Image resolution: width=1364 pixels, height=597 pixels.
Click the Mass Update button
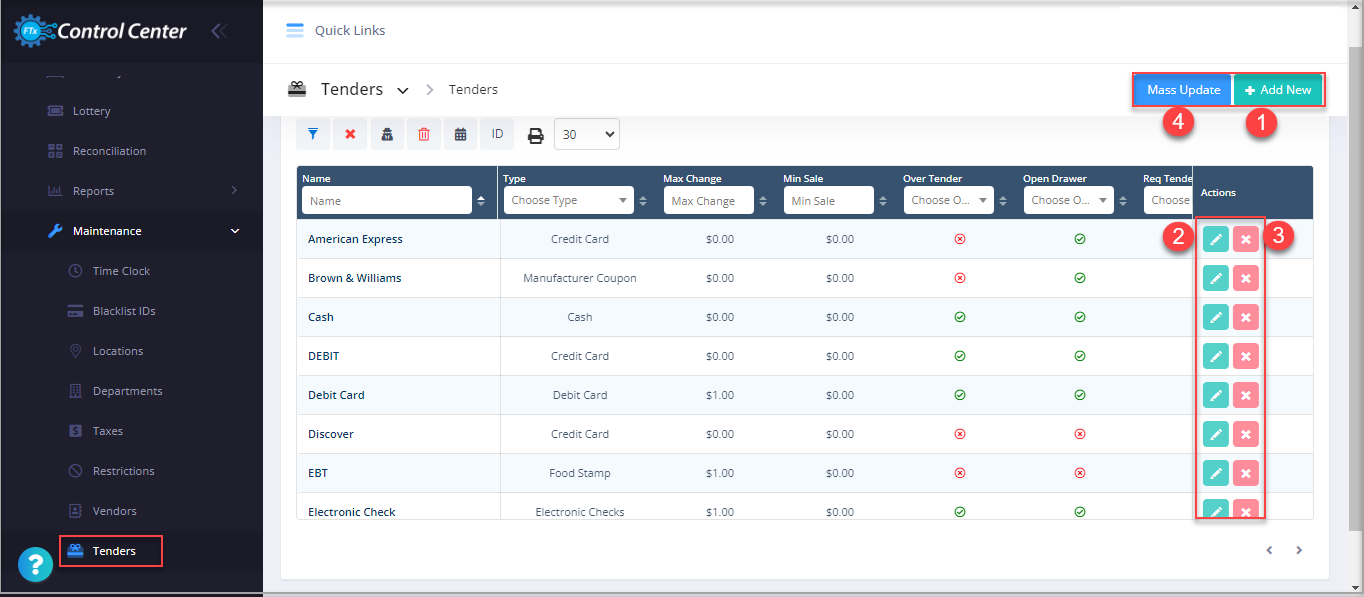click(1183, 90)
